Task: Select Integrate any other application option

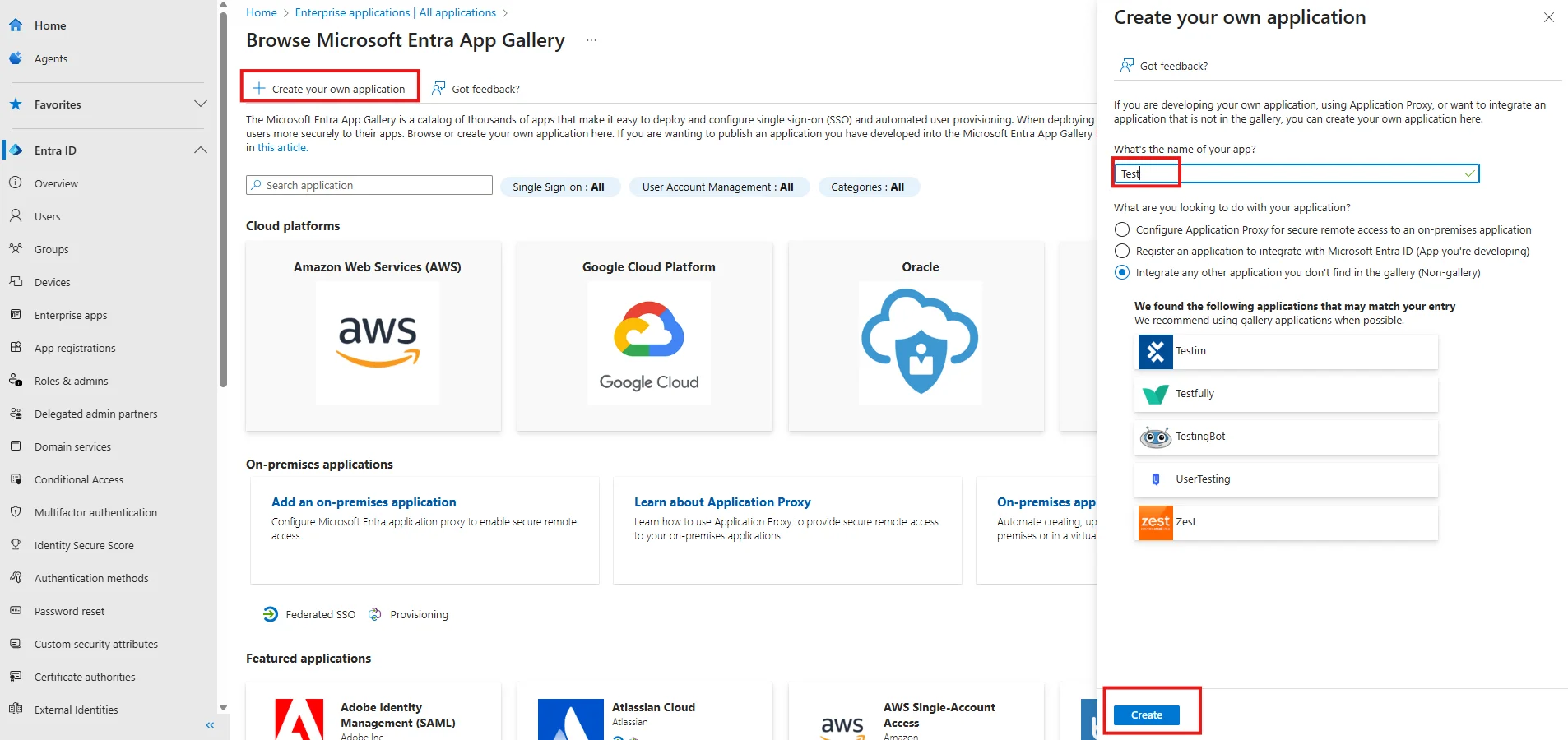Action: tap(1120, 272)
